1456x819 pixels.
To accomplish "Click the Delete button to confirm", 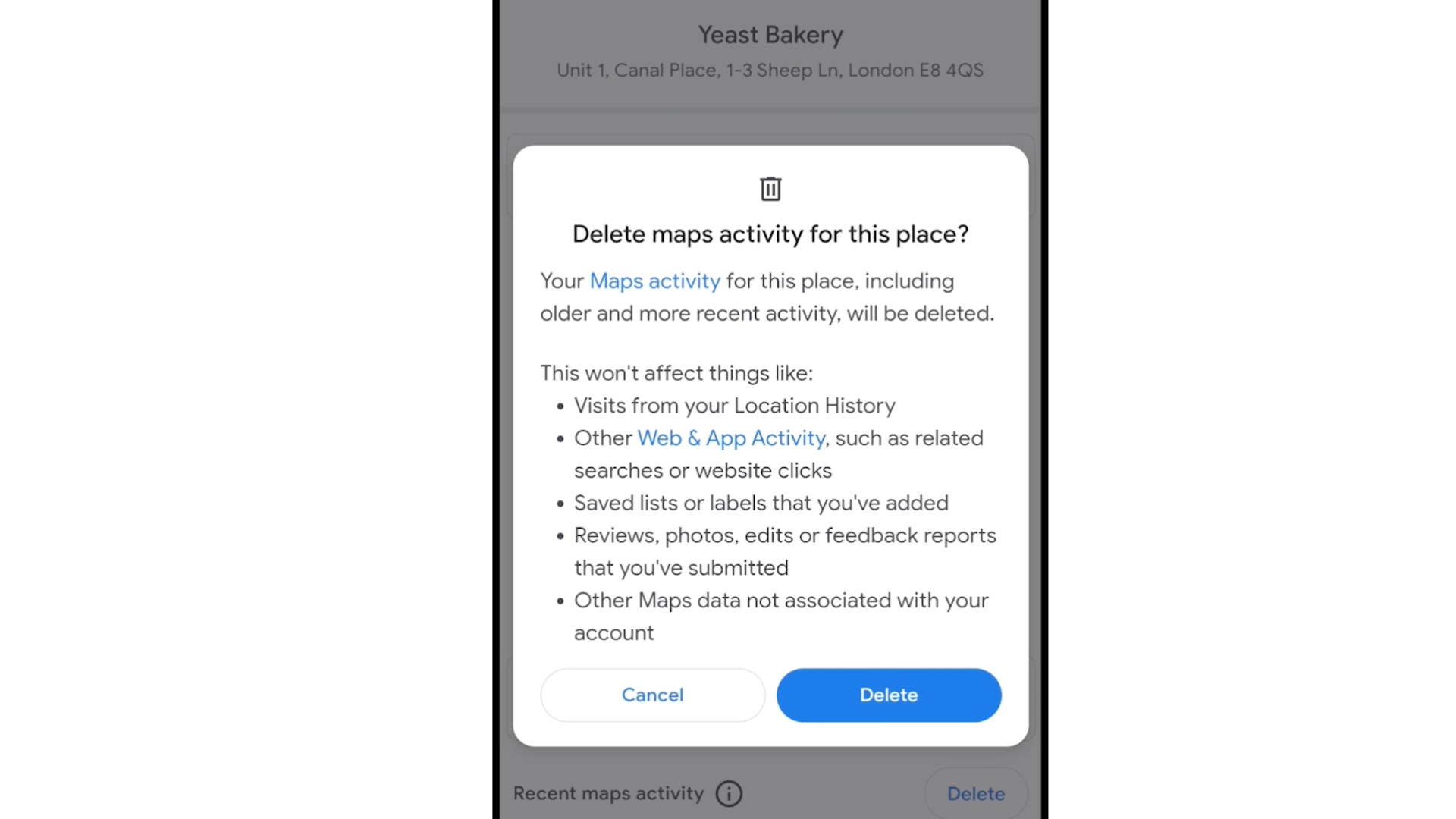I will click(888, 694).
